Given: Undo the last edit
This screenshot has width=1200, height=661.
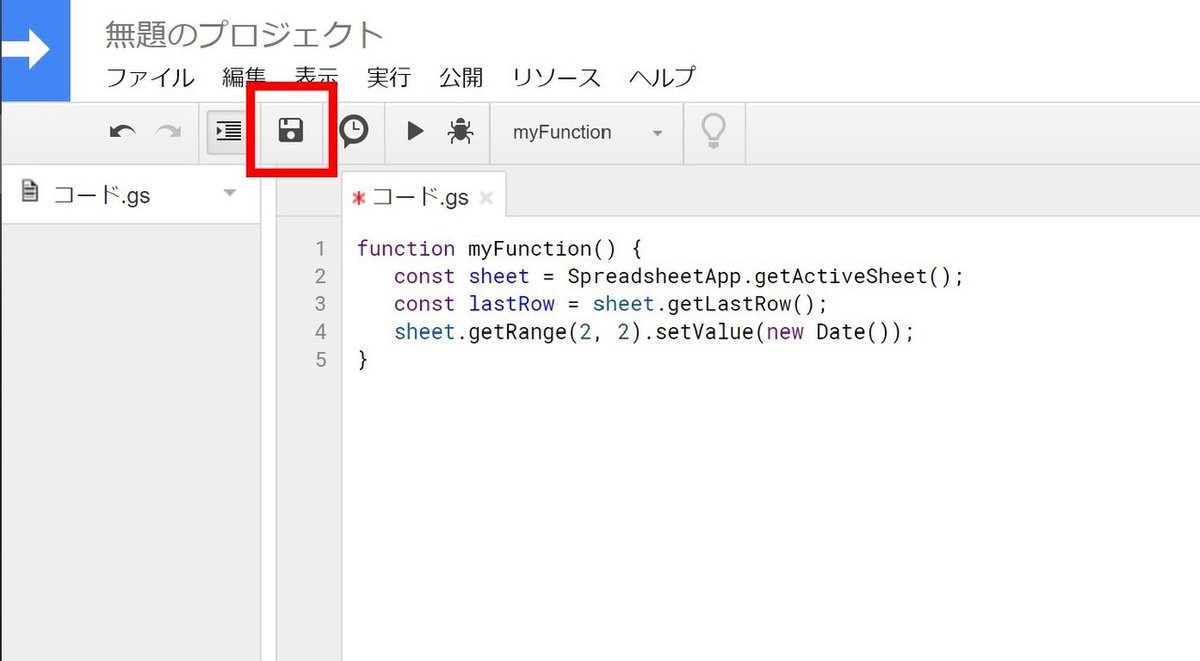Looking at the screenshot, I should pos(122,132).
